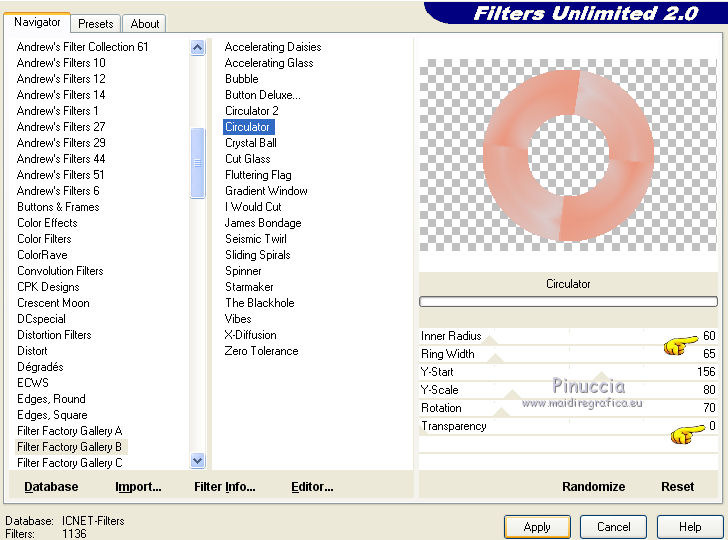Select DCspecial category

coord(41,319)
